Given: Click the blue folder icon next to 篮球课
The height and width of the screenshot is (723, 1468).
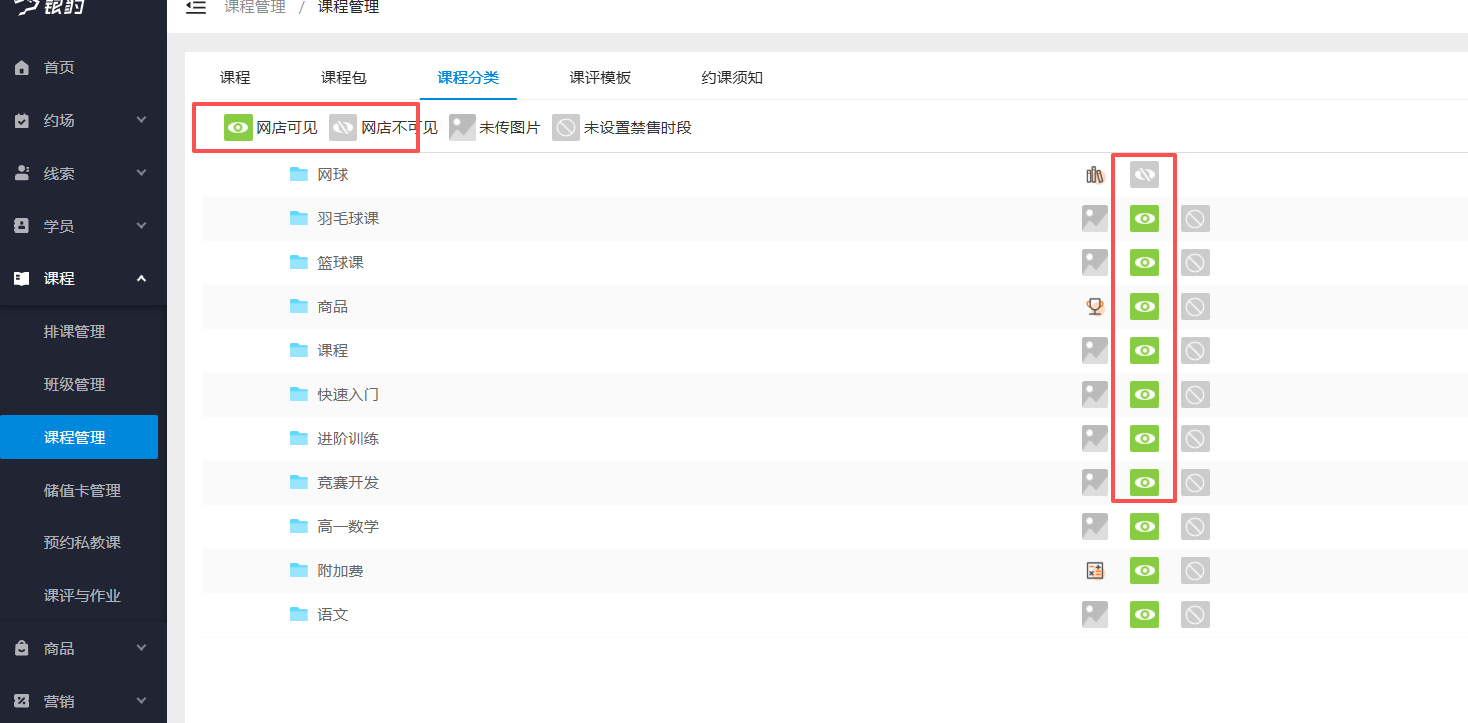Looking at the screenshot, I should (x=299, y=262).
